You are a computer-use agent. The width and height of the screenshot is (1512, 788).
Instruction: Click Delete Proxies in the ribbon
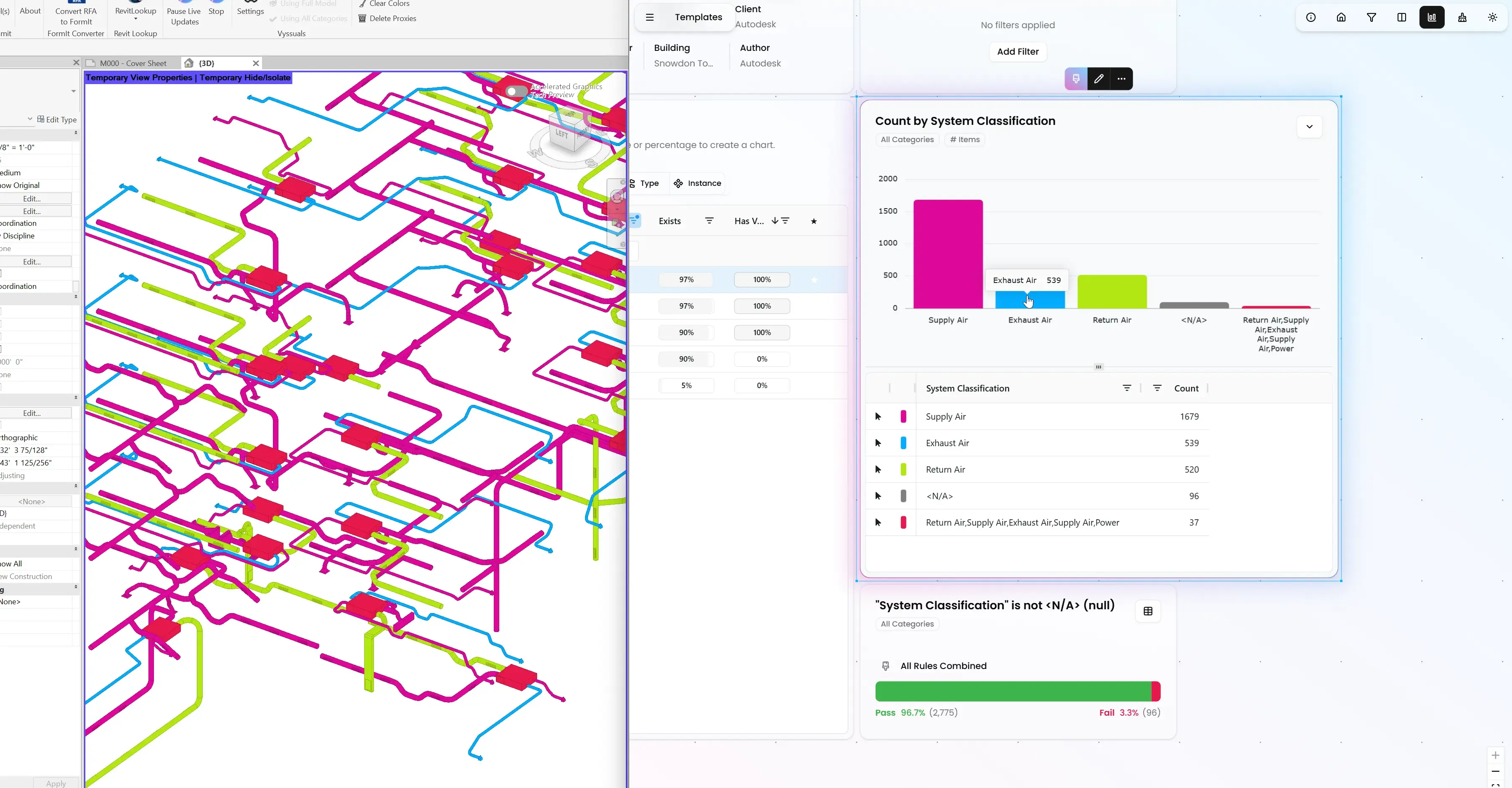pos(387,19)
